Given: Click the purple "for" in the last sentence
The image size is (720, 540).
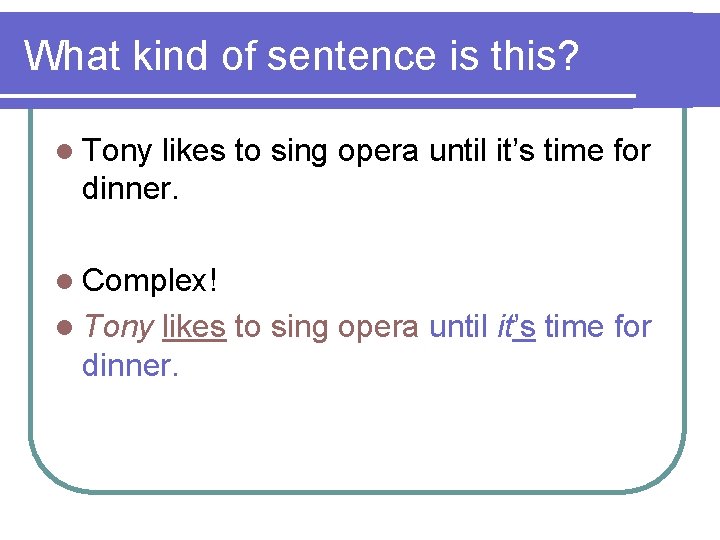Looking at the screenshot, I should [x=632, y=326].
